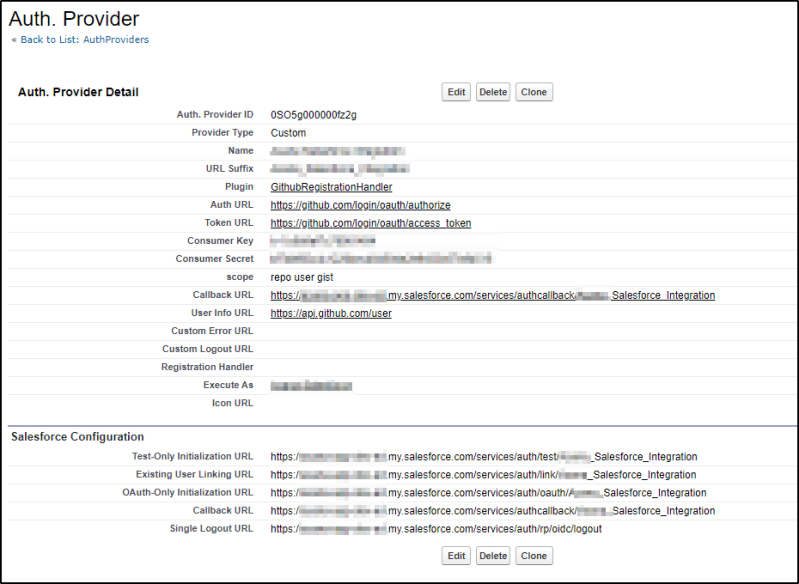The image size is (799, 584).
Task: Click the Salesforce Configuration Callback URL value
Action: (493, 511)
